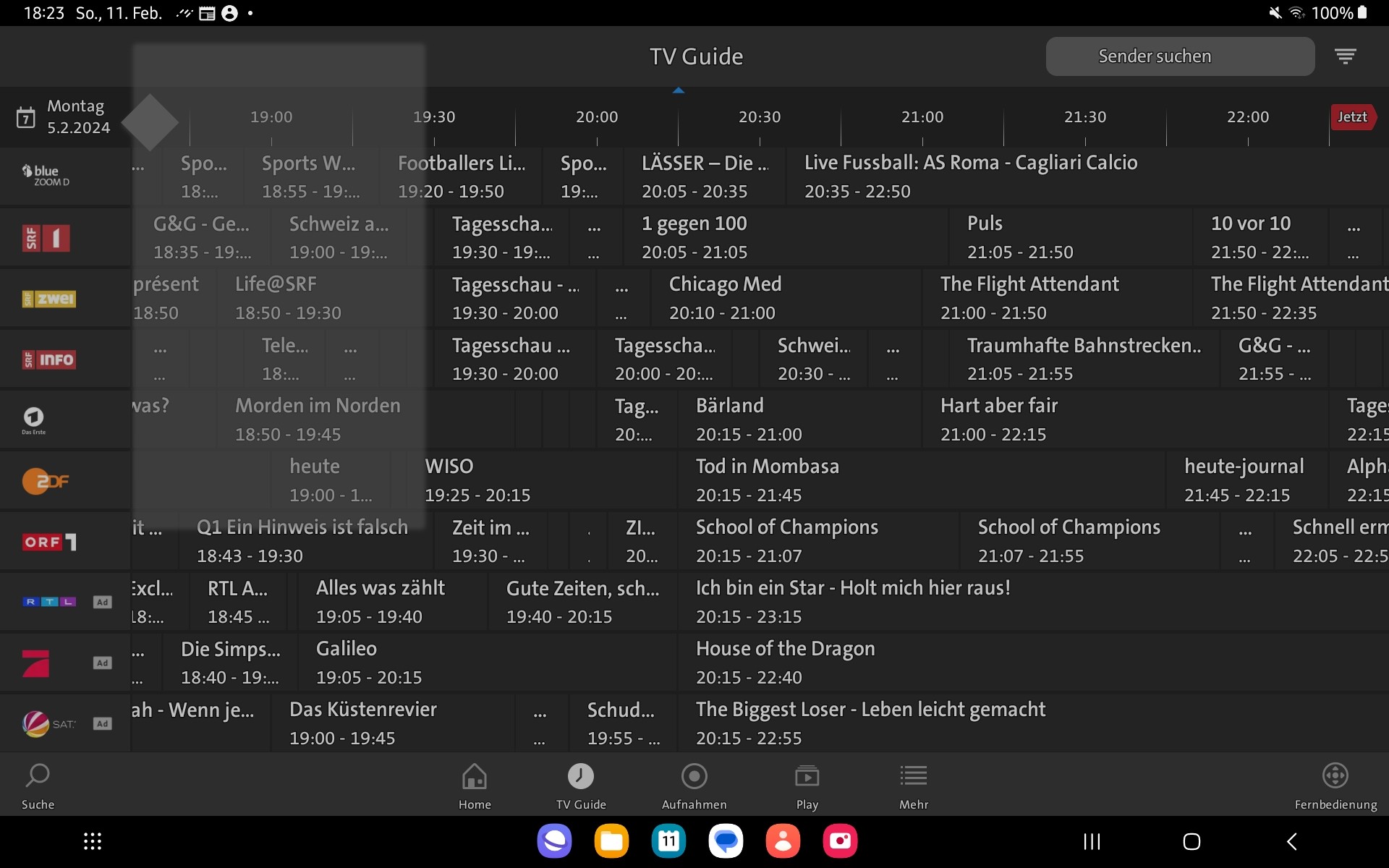Image resolution: width=1389 pixels, height=868 pixels.
Task: Select the blue Zoom D channel logo
Action: pos(46,176)
